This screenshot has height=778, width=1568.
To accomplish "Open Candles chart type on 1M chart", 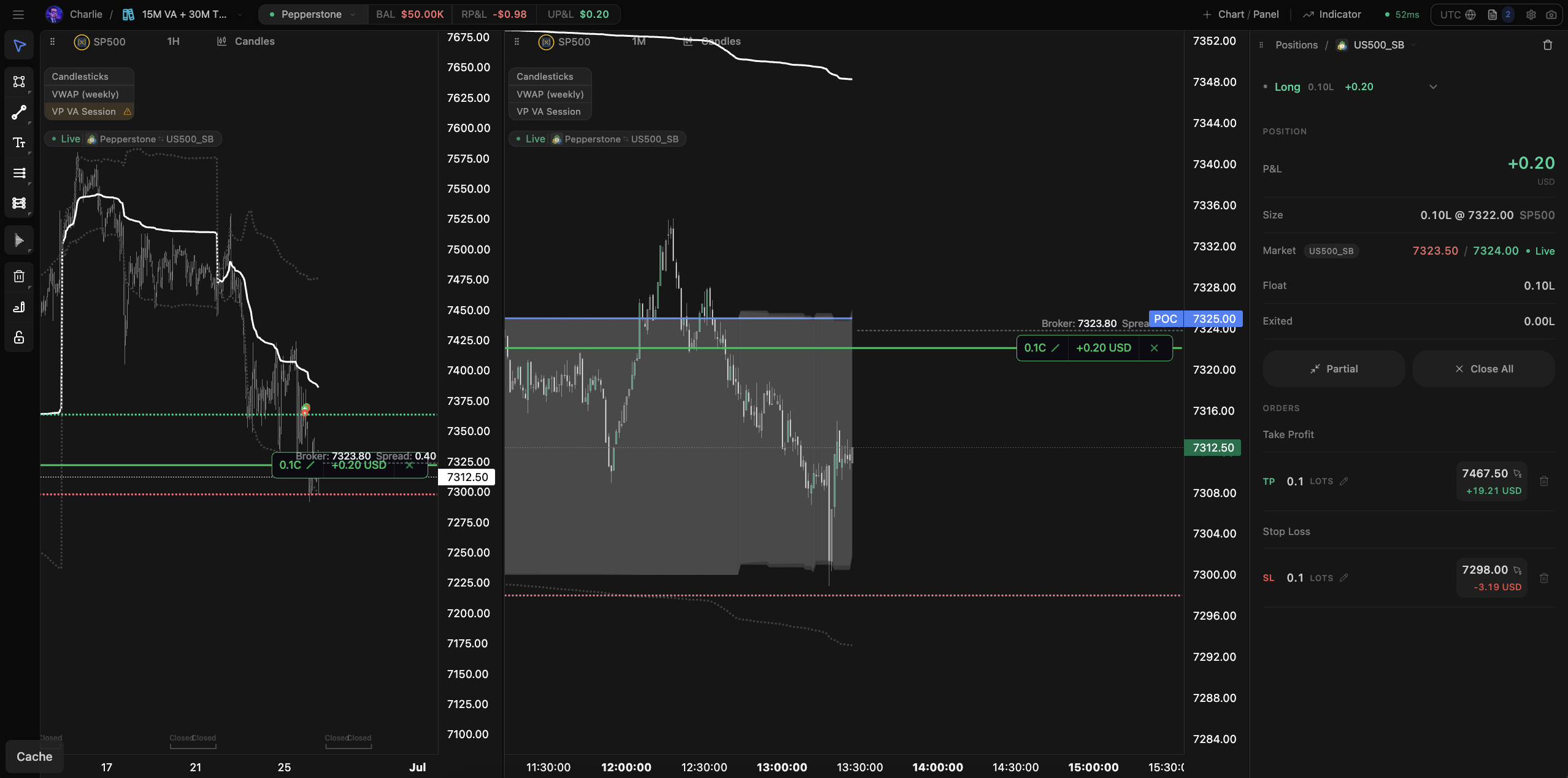I will pos(712,41).
